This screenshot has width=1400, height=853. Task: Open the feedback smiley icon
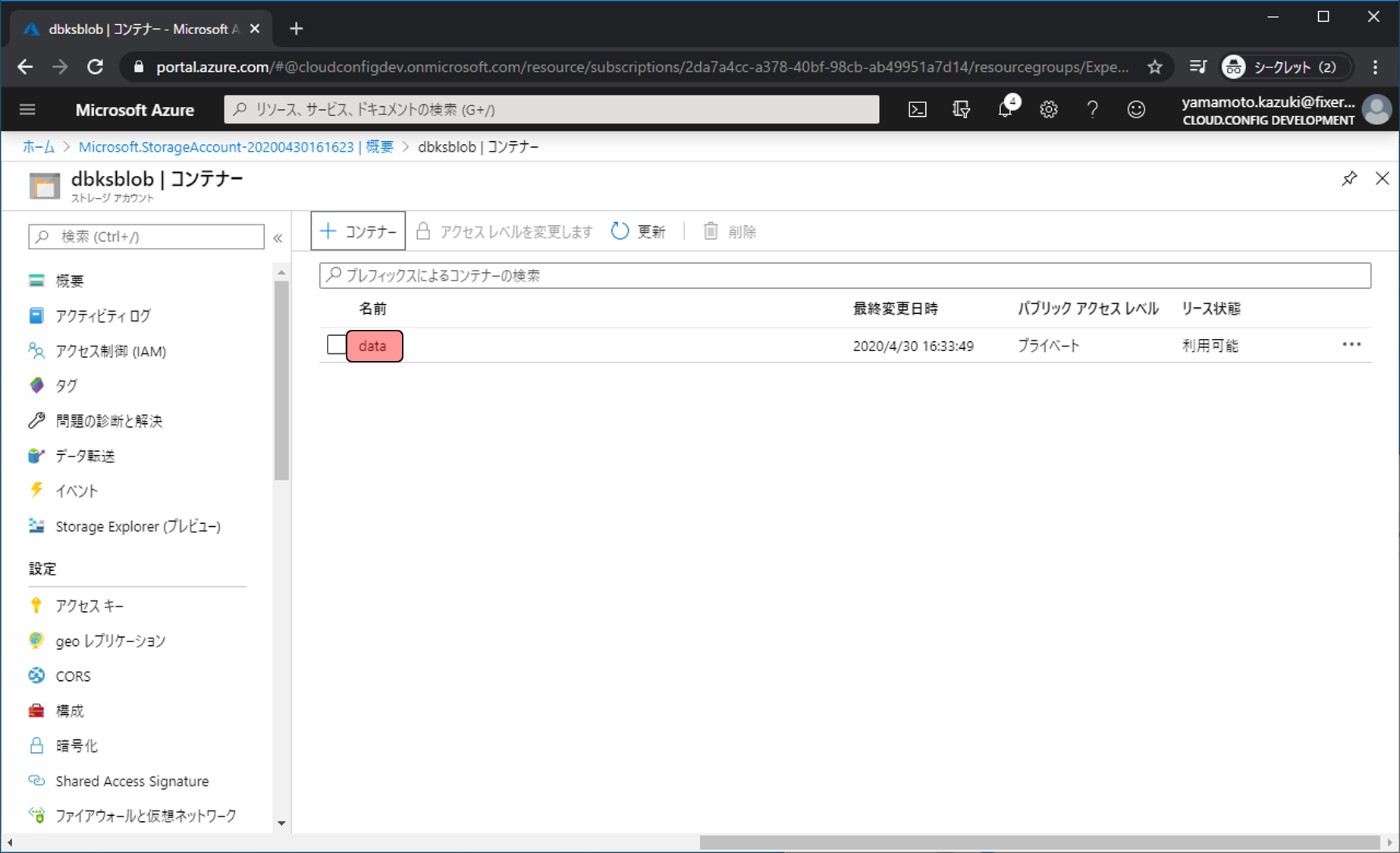point(1135,110)
